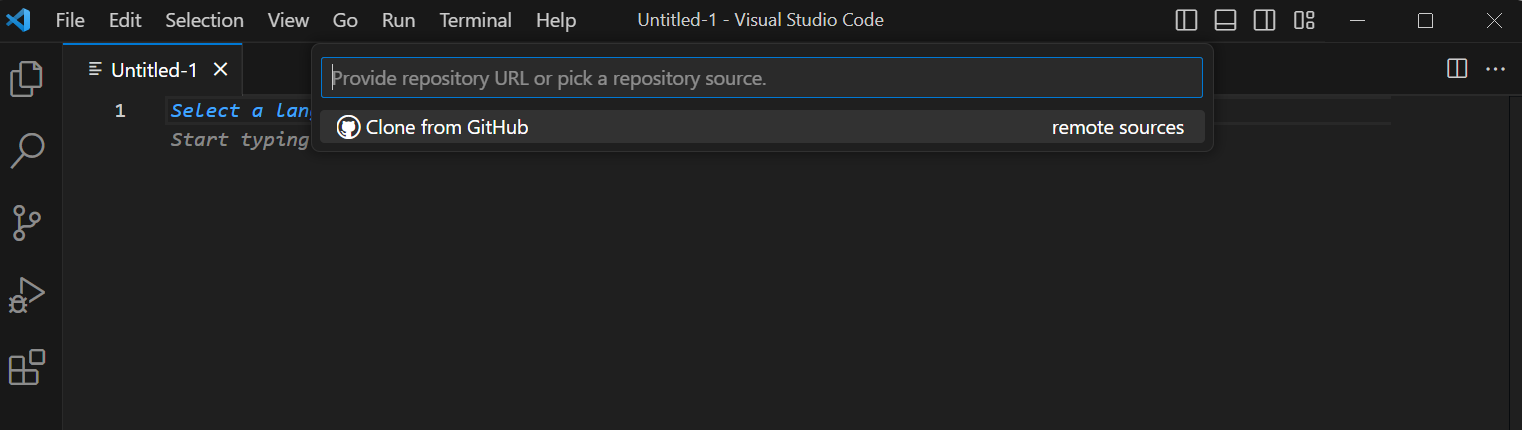
Task: Open the File menu
Action: pyautogui.click(x=70, y=20)
